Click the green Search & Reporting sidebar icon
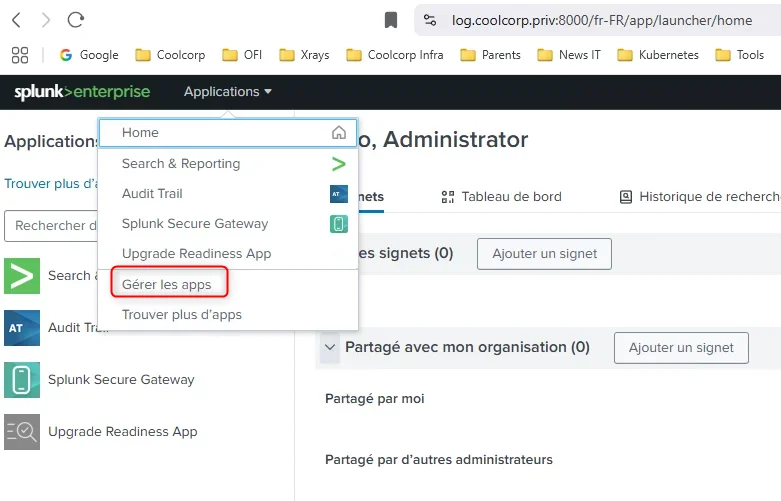781x501 pixels. point(22,276)
